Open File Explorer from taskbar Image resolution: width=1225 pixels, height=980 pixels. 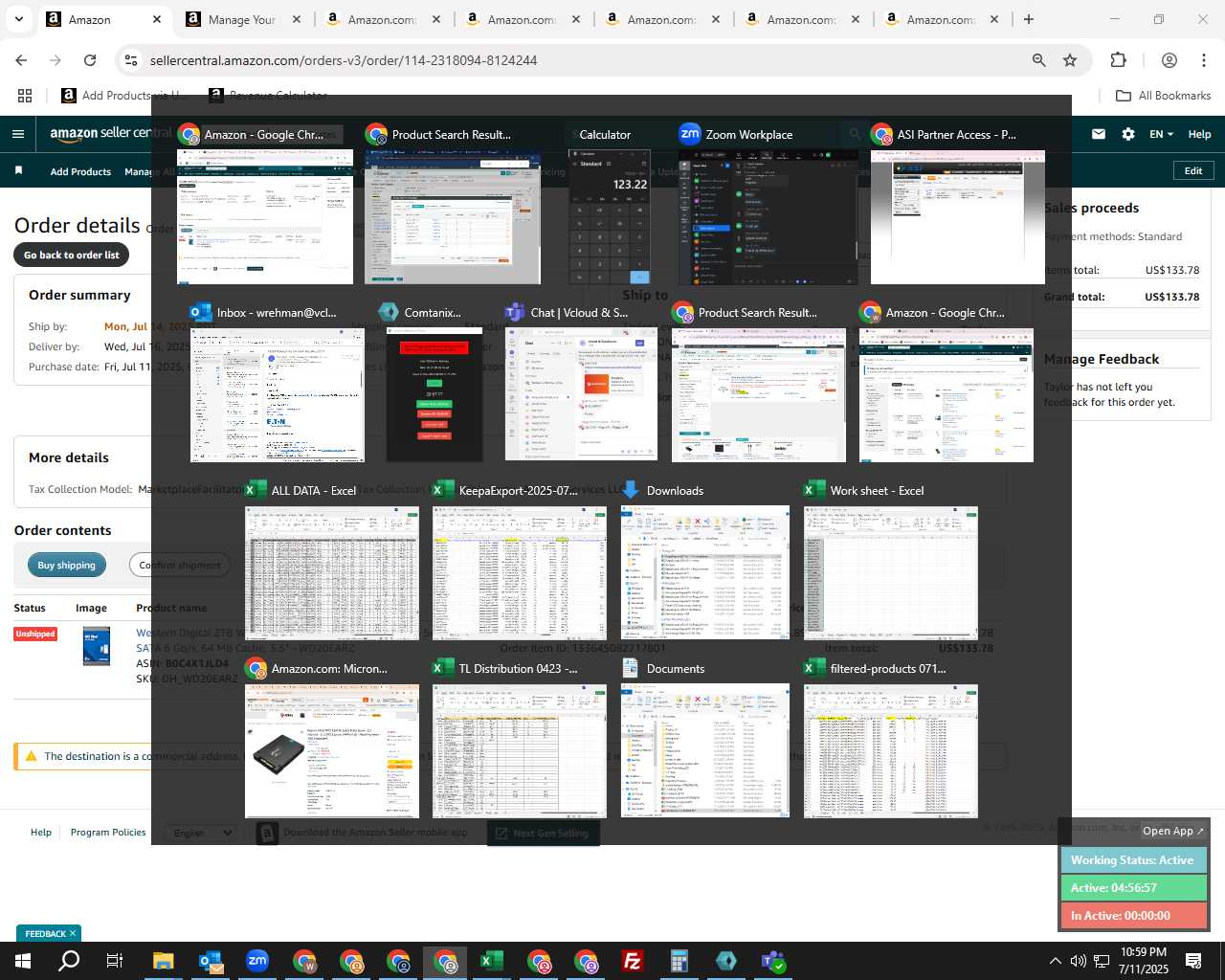pos(163,961)
